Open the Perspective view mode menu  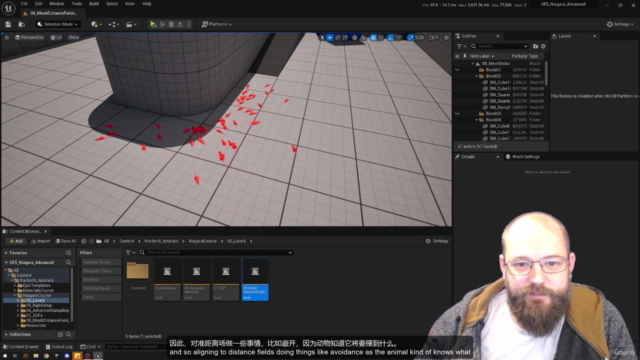pyautogui.click(x=29, y=38)
